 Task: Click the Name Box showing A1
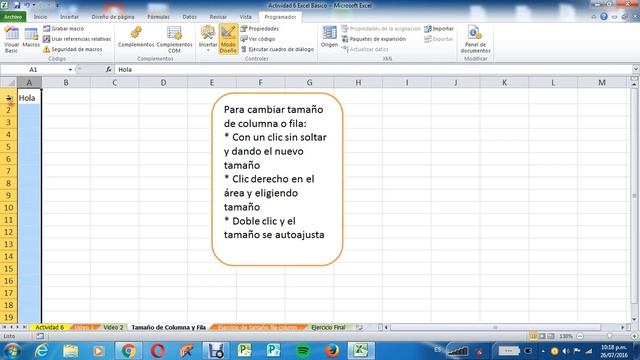point(33,70)
